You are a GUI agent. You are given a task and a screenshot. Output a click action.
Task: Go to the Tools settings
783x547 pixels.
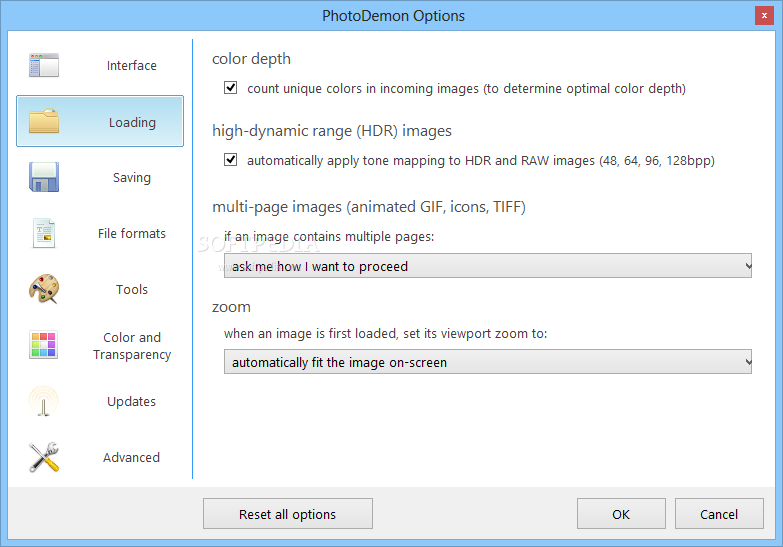point(100,289)
